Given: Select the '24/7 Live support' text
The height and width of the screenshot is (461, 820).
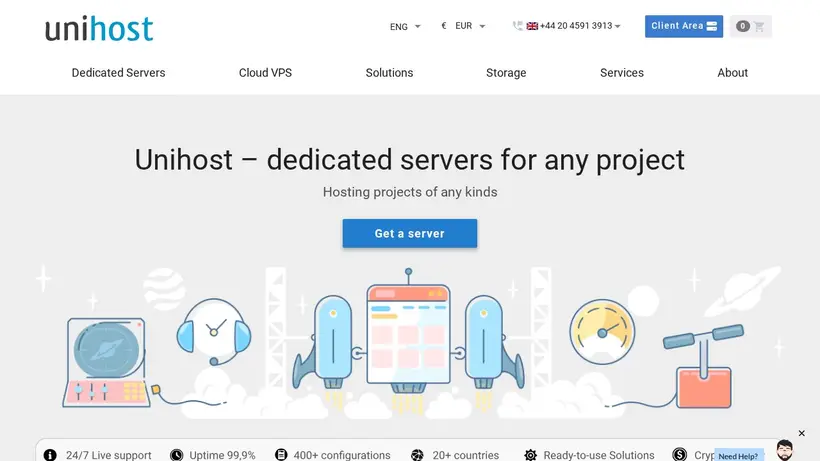Looking at the screenshot, I should (x=108, y=455).
